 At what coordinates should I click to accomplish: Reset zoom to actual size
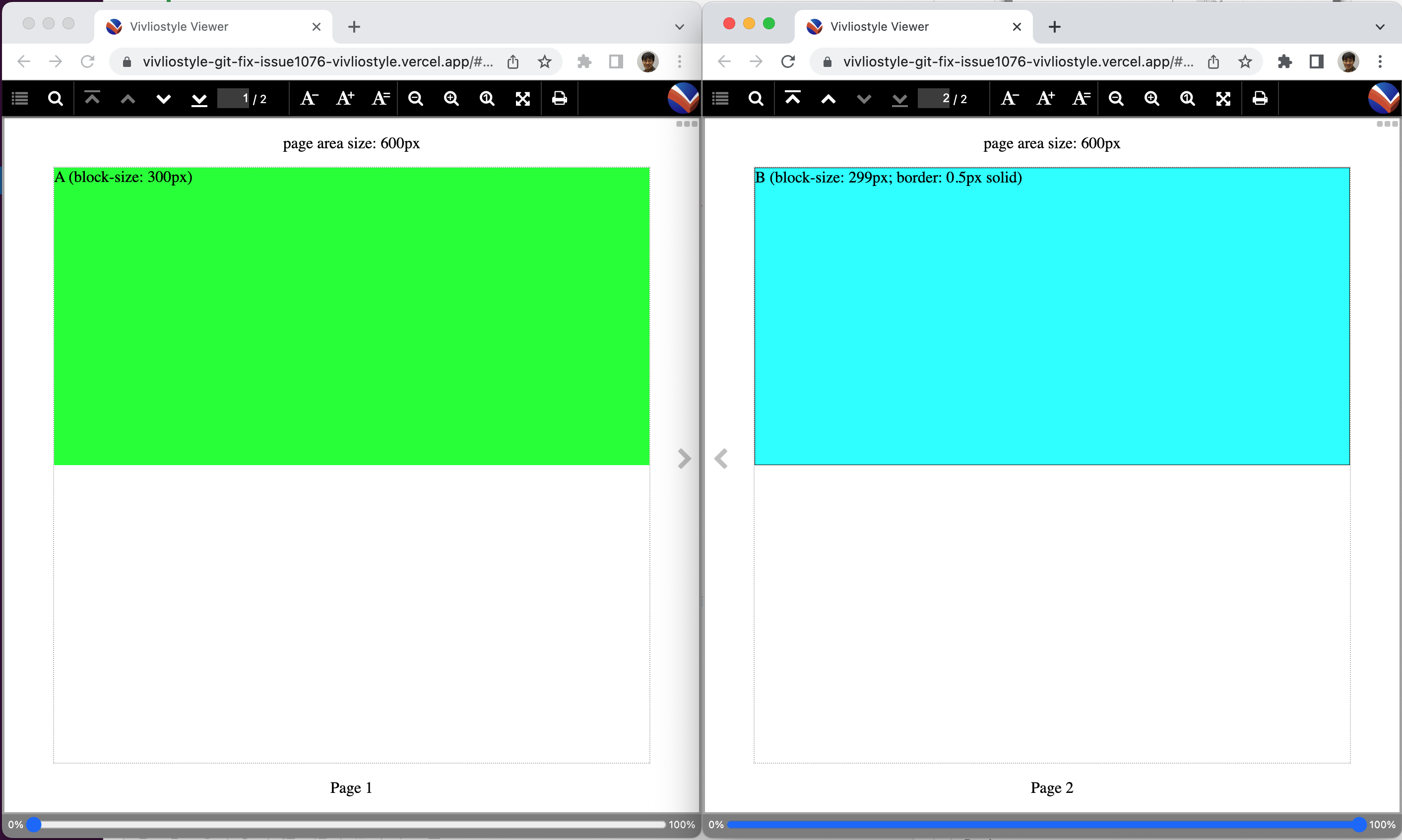(x=487, y=98)
